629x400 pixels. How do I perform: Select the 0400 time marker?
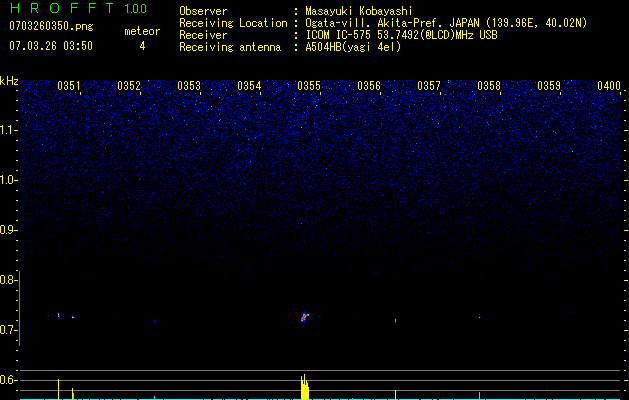609,86
